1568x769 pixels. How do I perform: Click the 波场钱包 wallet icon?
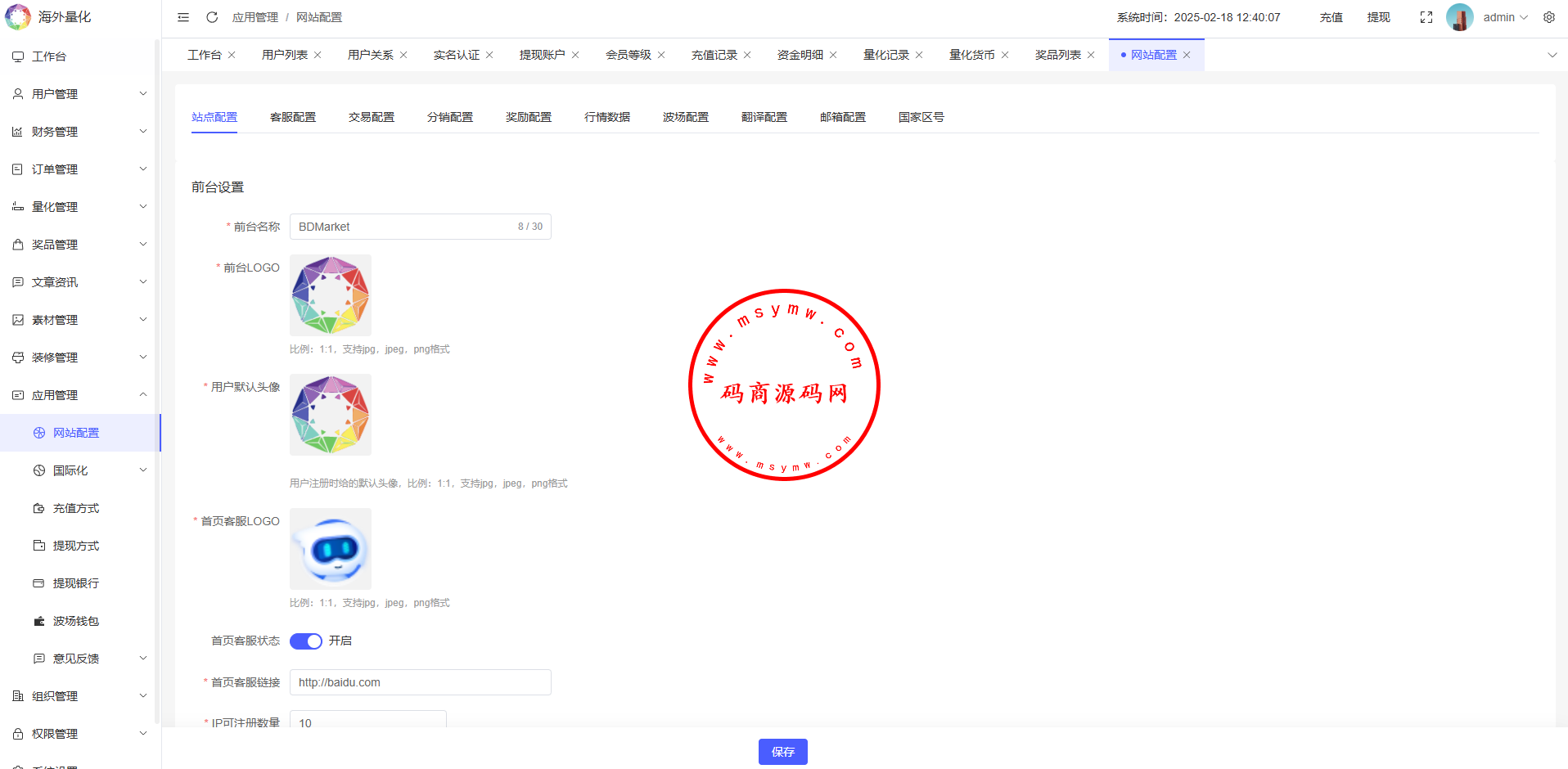coord(39,621)
